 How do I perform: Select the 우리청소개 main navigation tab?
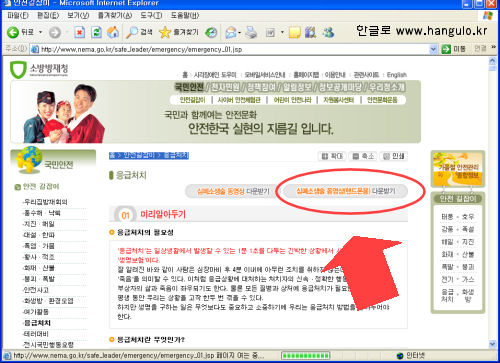click(x=387, y=87)
